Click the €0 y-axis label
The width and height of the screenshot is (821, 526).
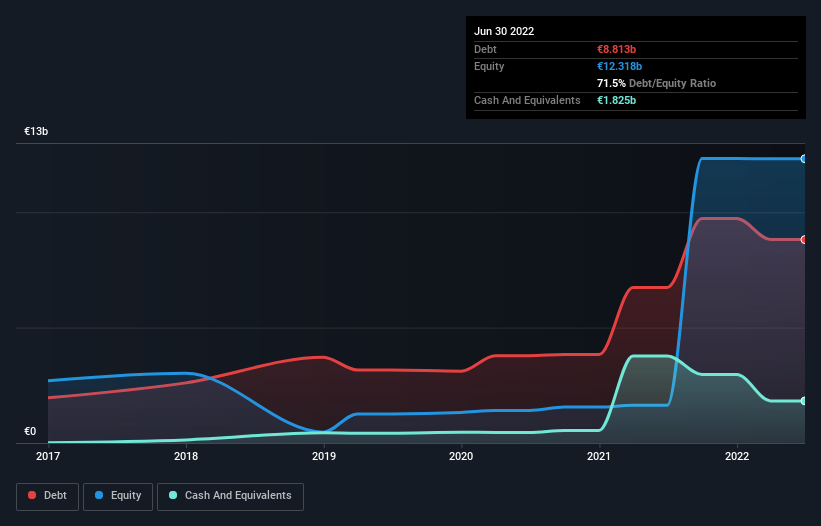click(x=30, y=431)
